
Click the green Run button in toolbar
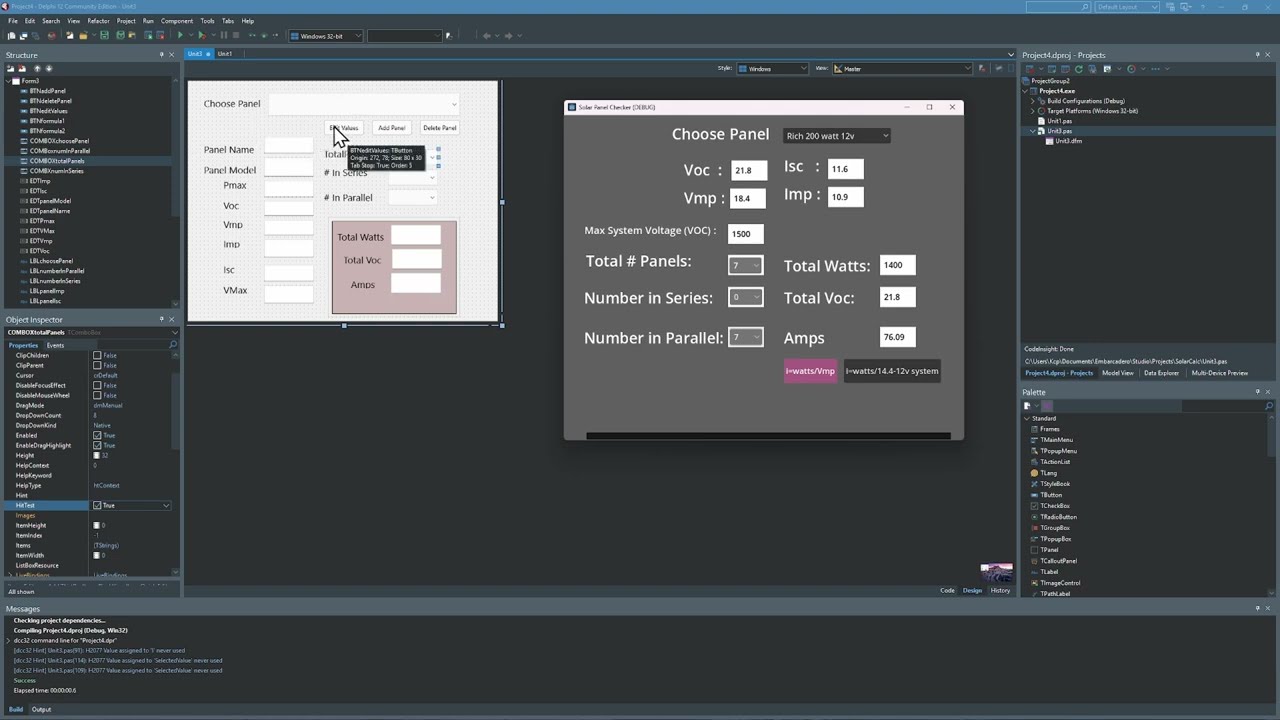click(180, 35)
